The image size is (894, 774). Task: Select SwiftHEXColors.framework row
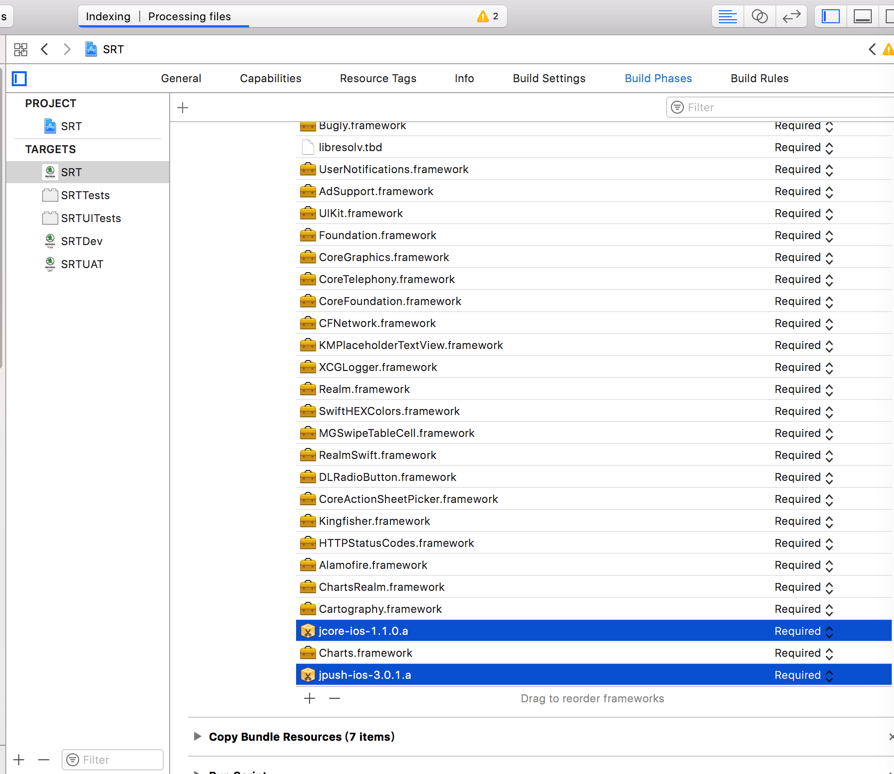(594, 411)
